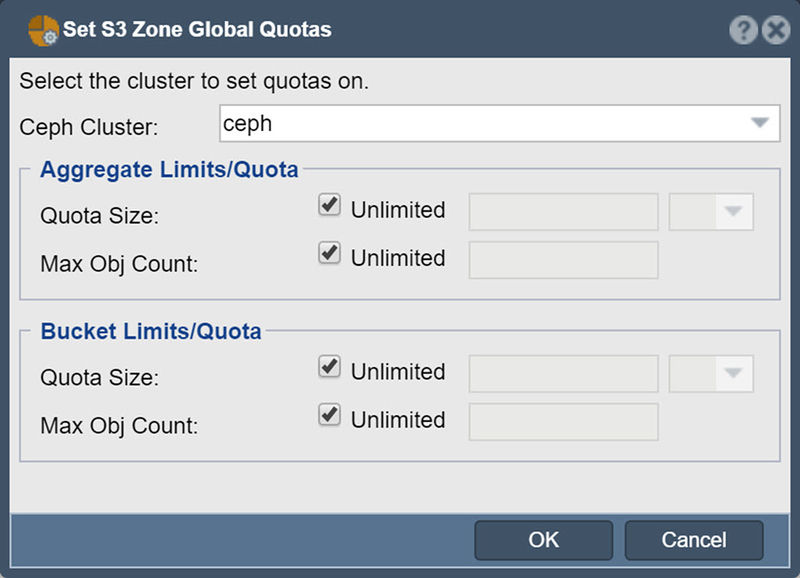Uncheck Unlimited for Bucket Quota Size
Image resolution: width=800 pixels, height=578 pixels.
(x=330, y=367)
